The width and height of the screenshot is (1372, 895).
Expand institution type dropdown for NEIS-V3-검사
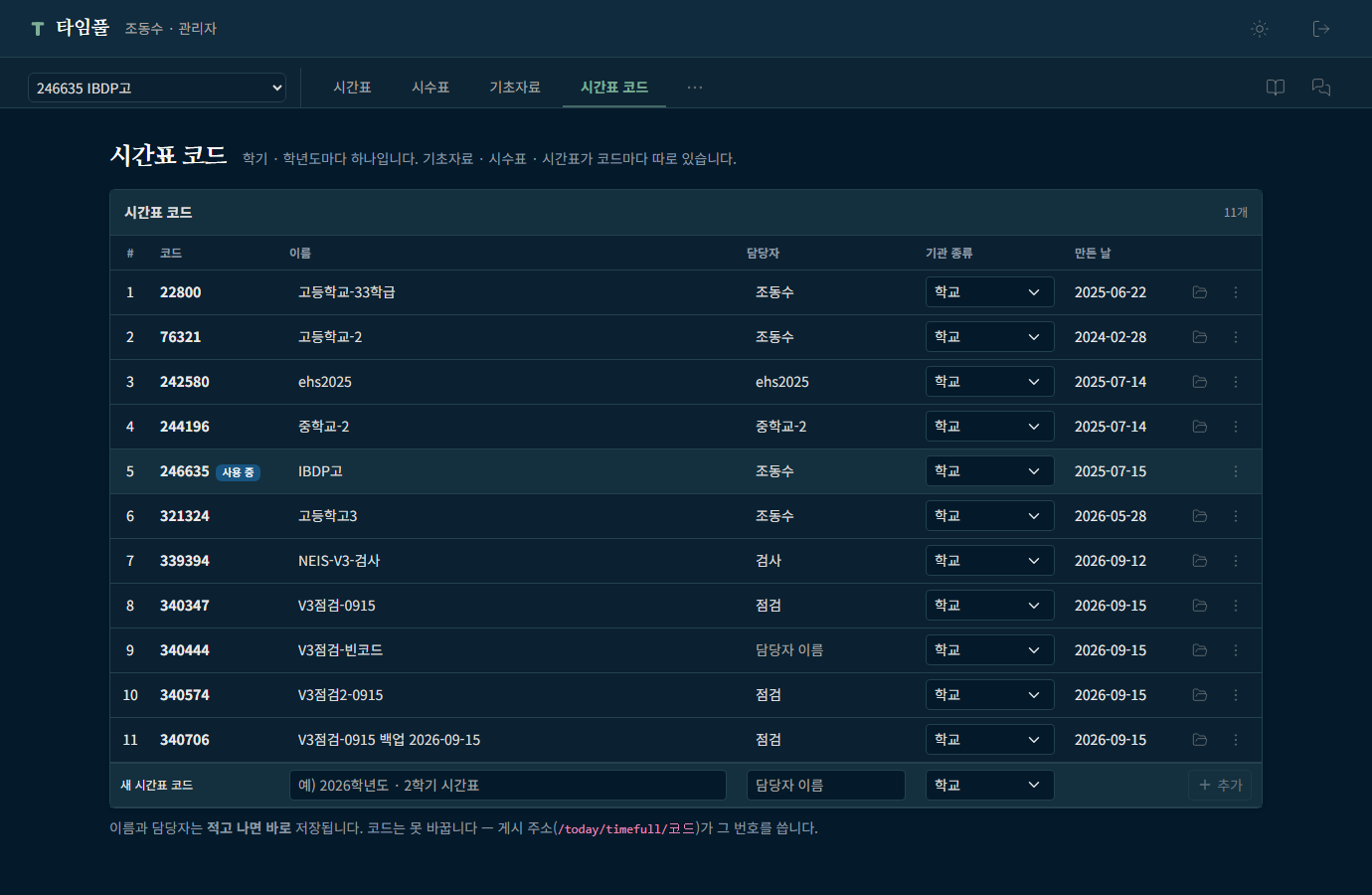(x=989, y=561)
